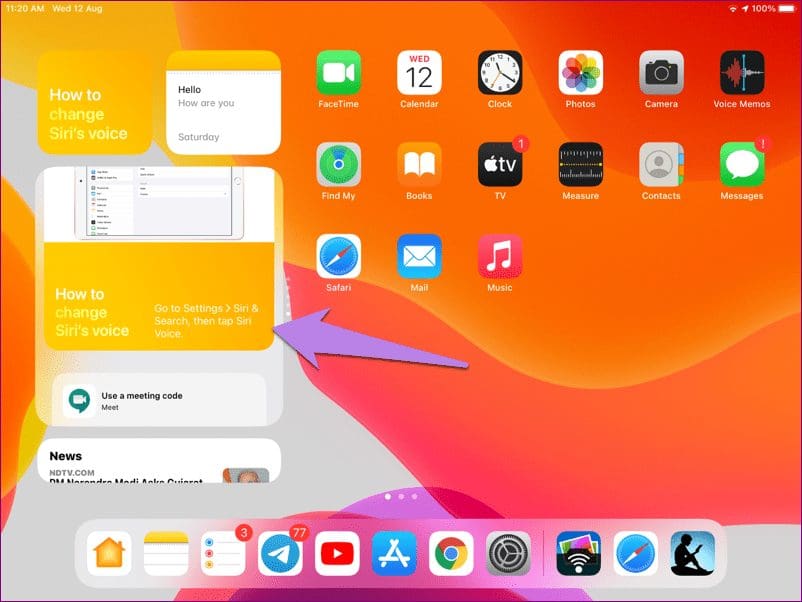Open the Photos app
This screenshot has width=802, height=602.
[x=581, y=73]
